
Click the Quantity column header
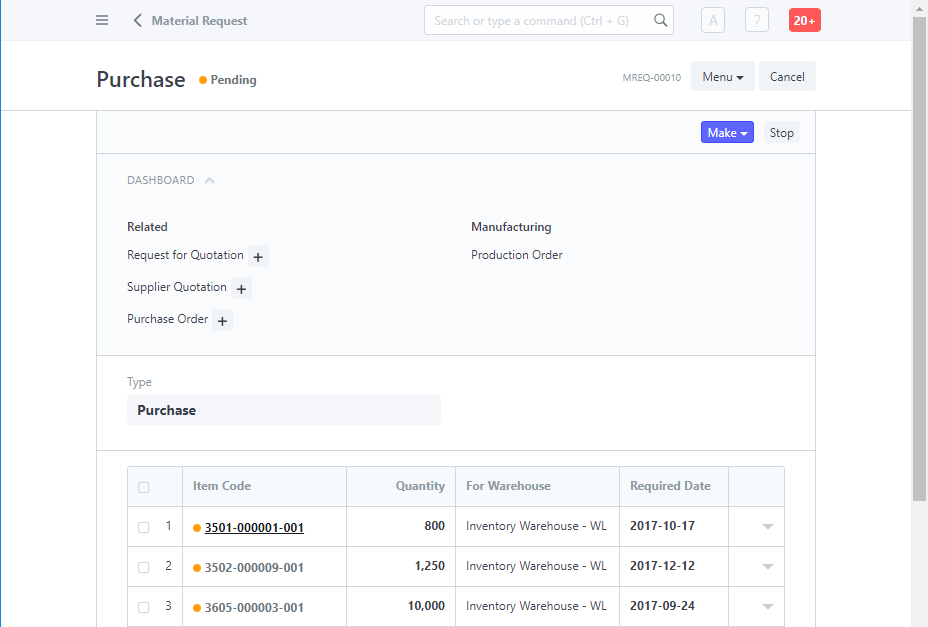420,486
